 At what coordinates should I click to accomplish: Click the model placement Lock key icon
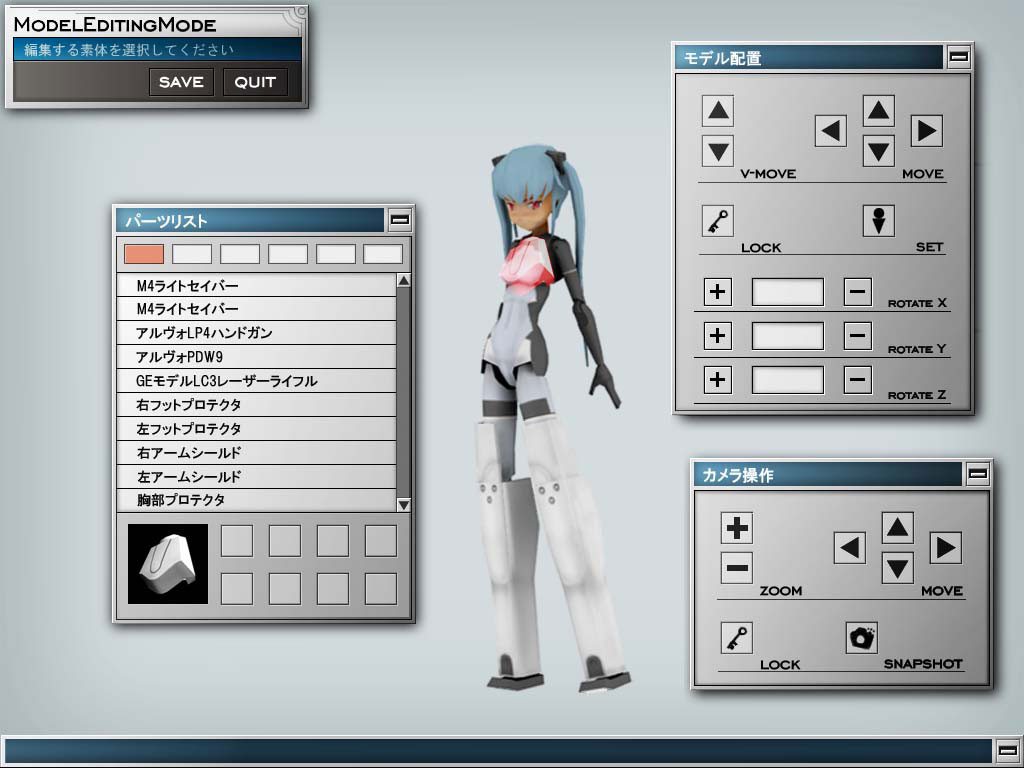tap(717, 220)
